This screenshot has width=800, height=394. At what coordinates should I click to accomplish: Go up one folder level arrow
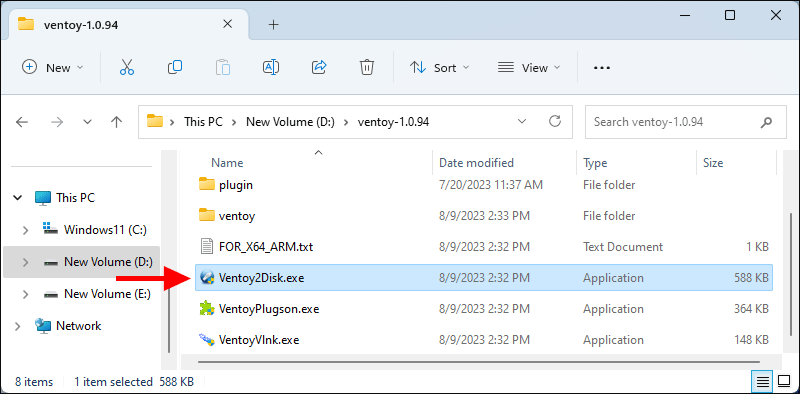pos(116,122)
